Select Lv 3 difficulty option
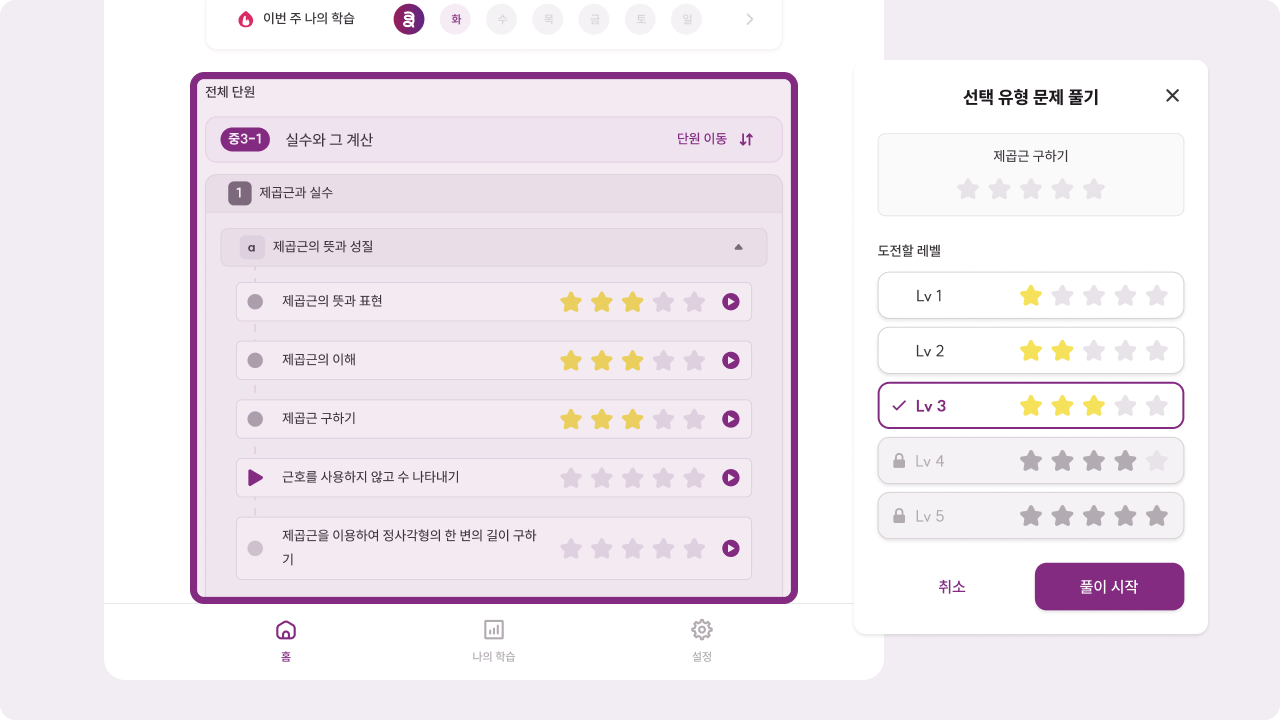The image size is (1280, 720). tap(1030, 406)
